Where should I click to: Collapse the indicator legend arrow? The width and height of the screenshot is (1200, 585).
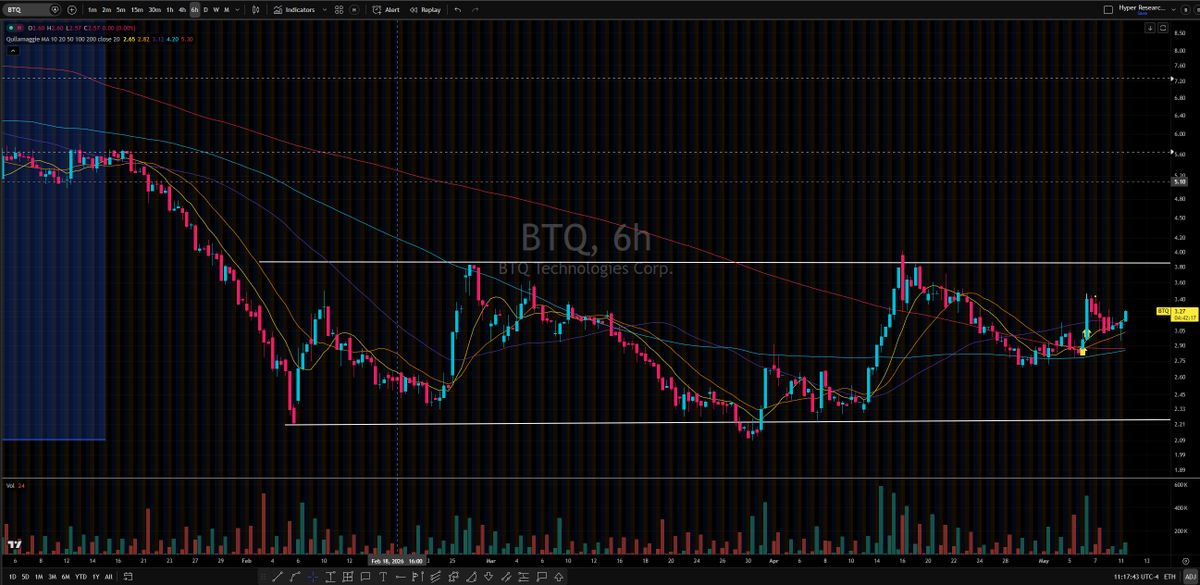[x=12, y=49]
